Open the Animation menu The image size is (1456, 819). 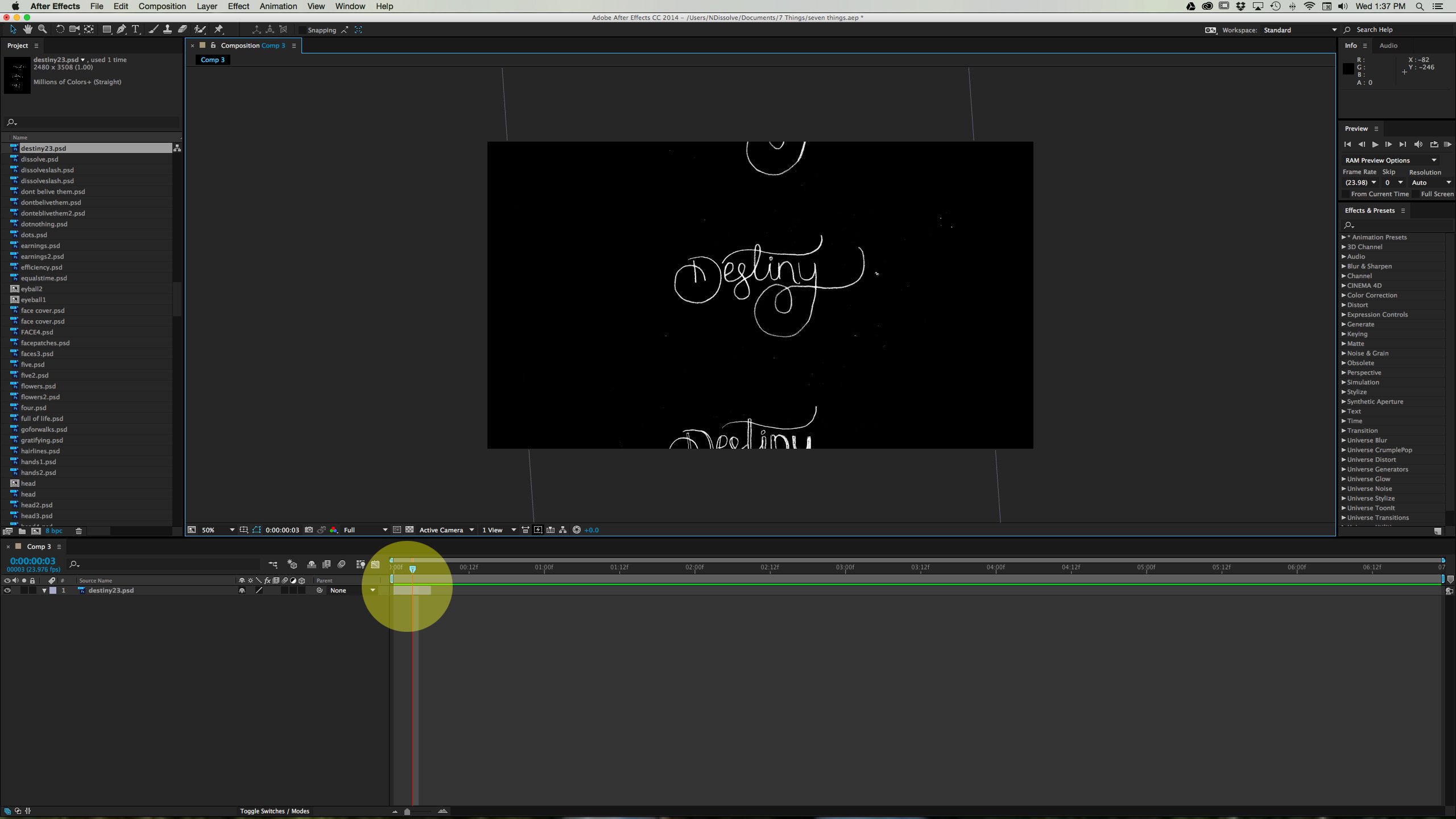pyautogui.click(x=278, y=6)
